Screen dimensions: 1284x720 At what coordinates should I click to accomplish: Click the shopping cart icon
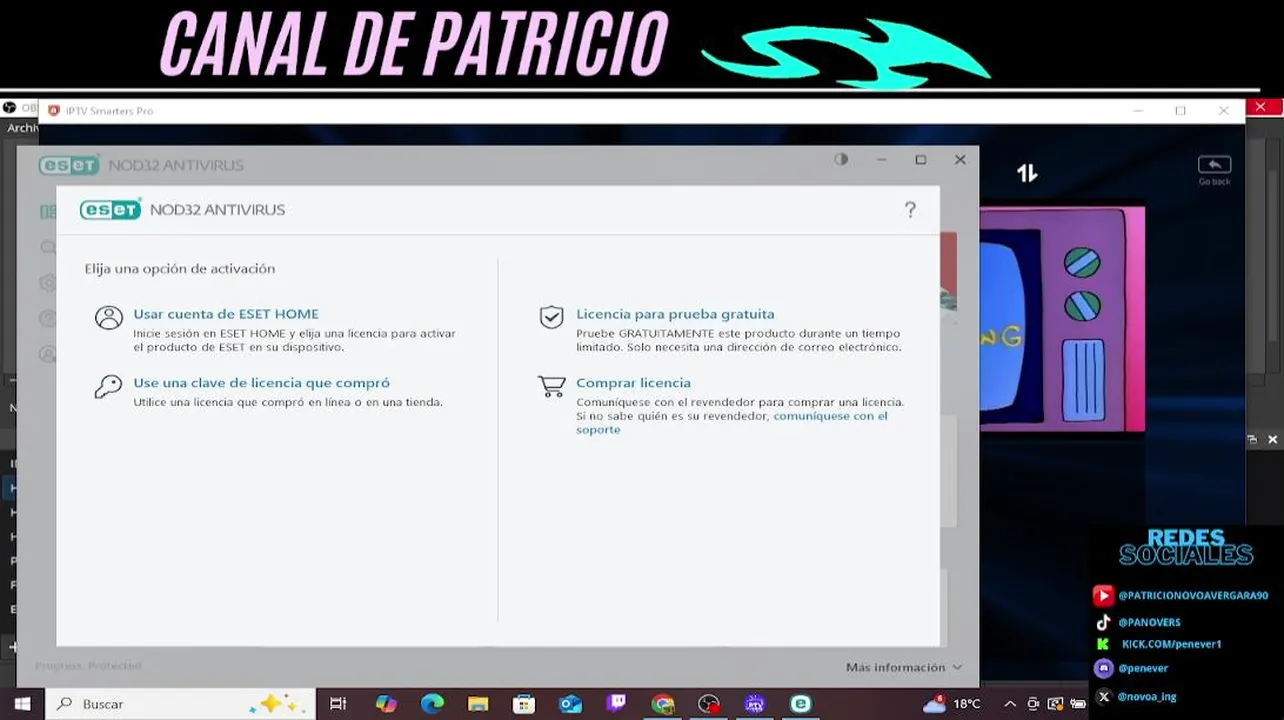click(551, 386)
